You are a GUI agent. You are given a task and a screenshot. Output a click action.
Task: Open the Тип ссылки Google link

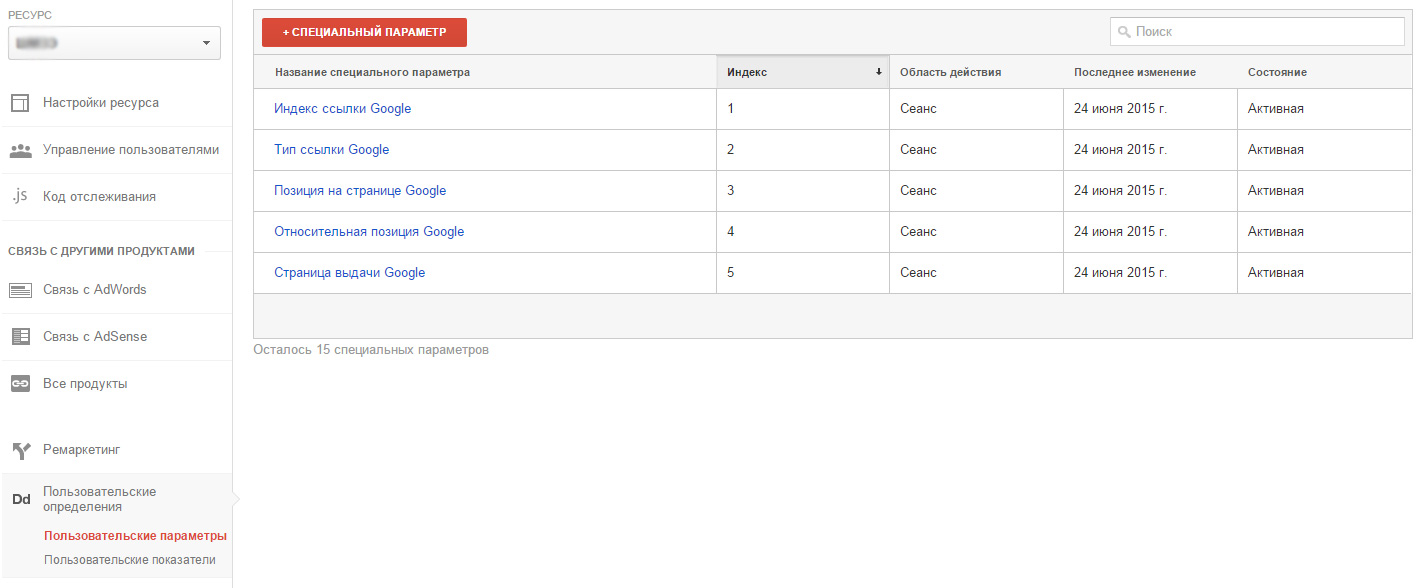tap(332, 150)
